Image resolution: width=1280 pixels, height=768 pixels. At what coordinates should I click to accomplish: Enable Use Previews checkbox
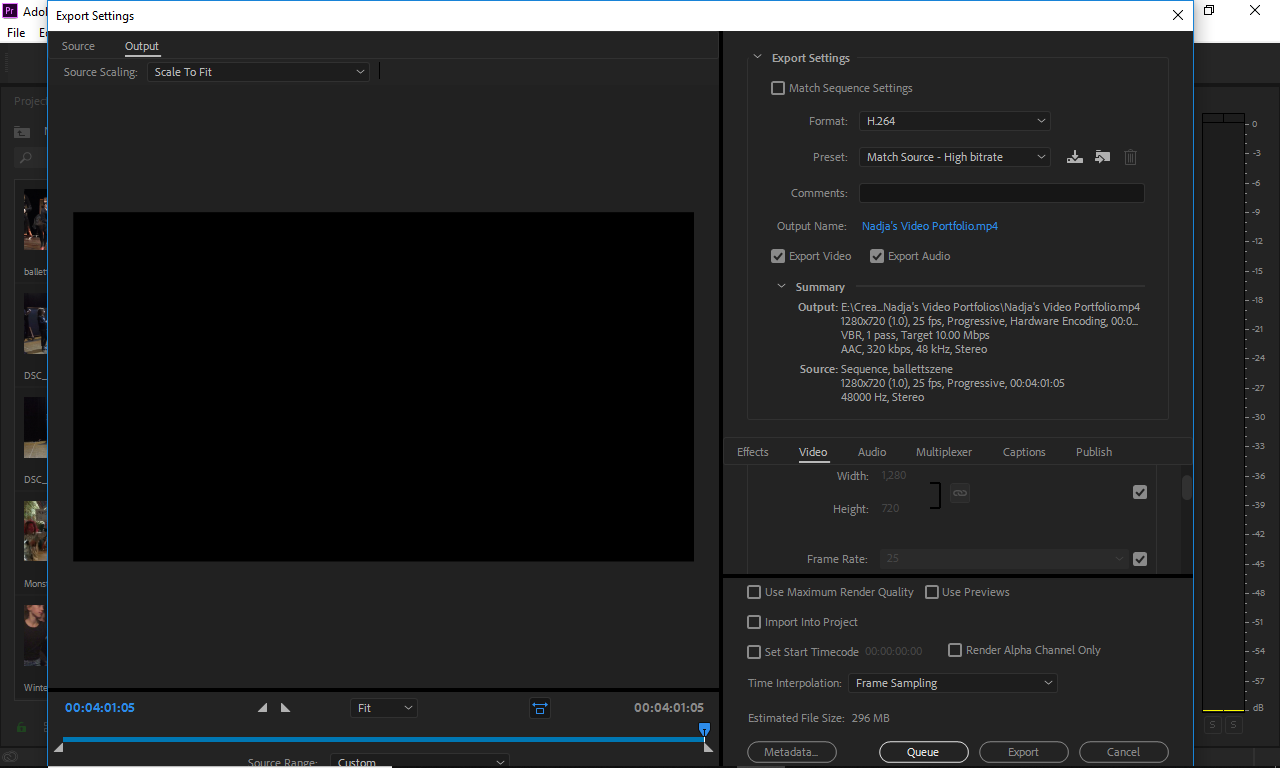(x=932, y=592)
